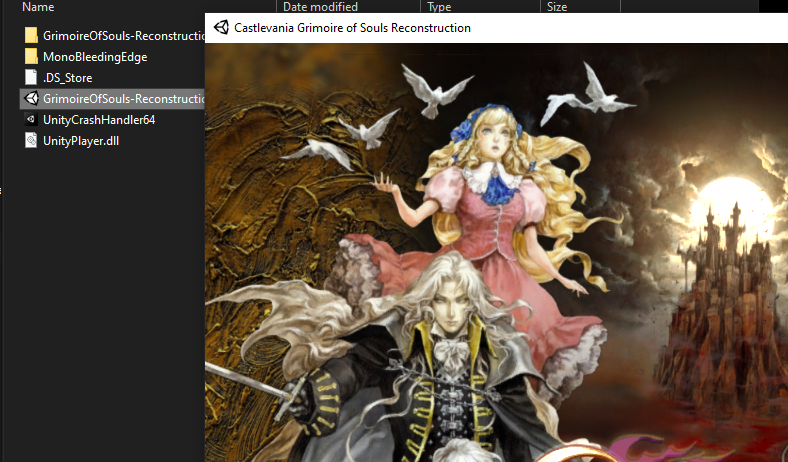Select the .DS_Store file icon
The width and height of the screenshot is (788, 462).
(31, 77)
